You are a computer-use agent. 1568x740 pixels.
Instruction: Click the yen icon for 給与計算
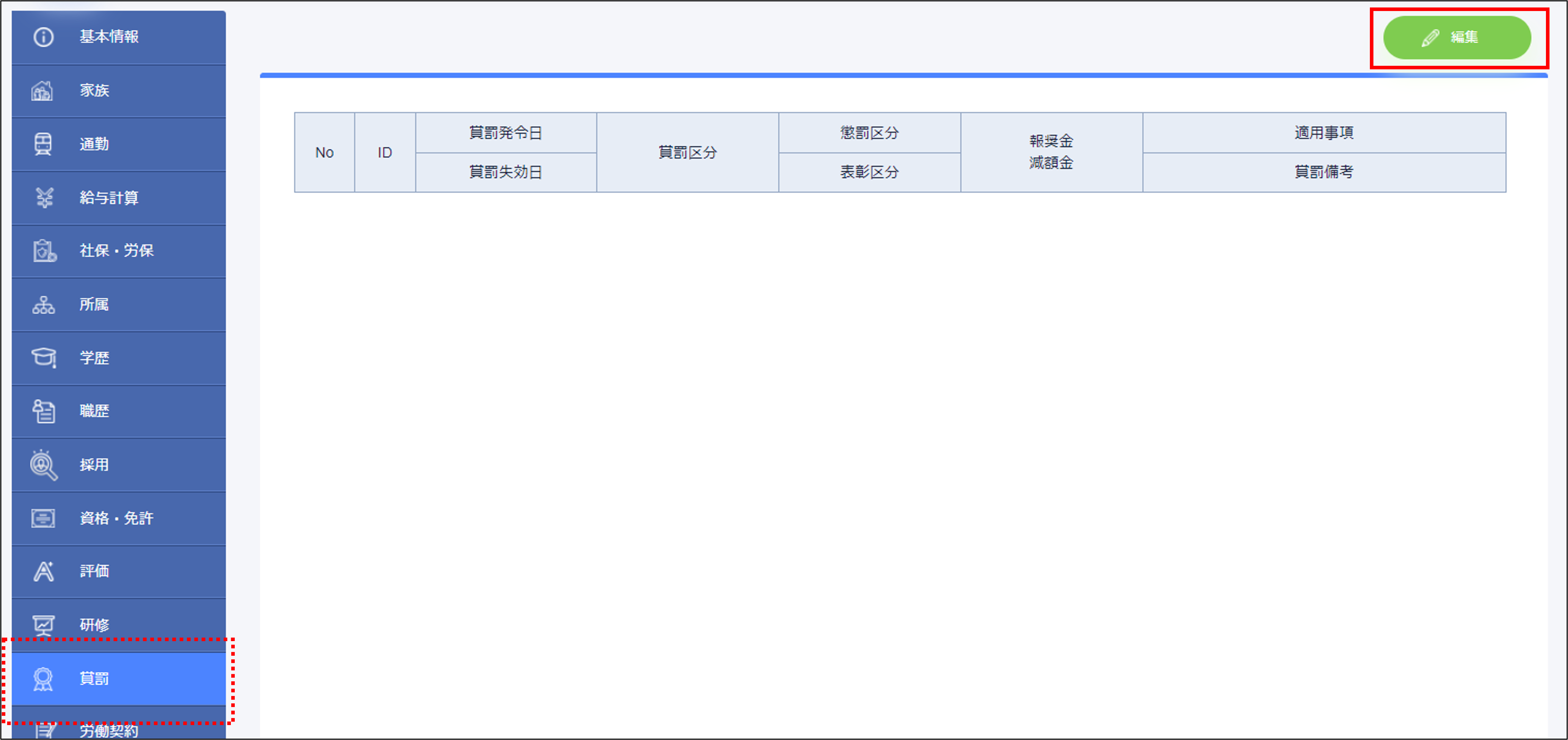coord(44,198)
